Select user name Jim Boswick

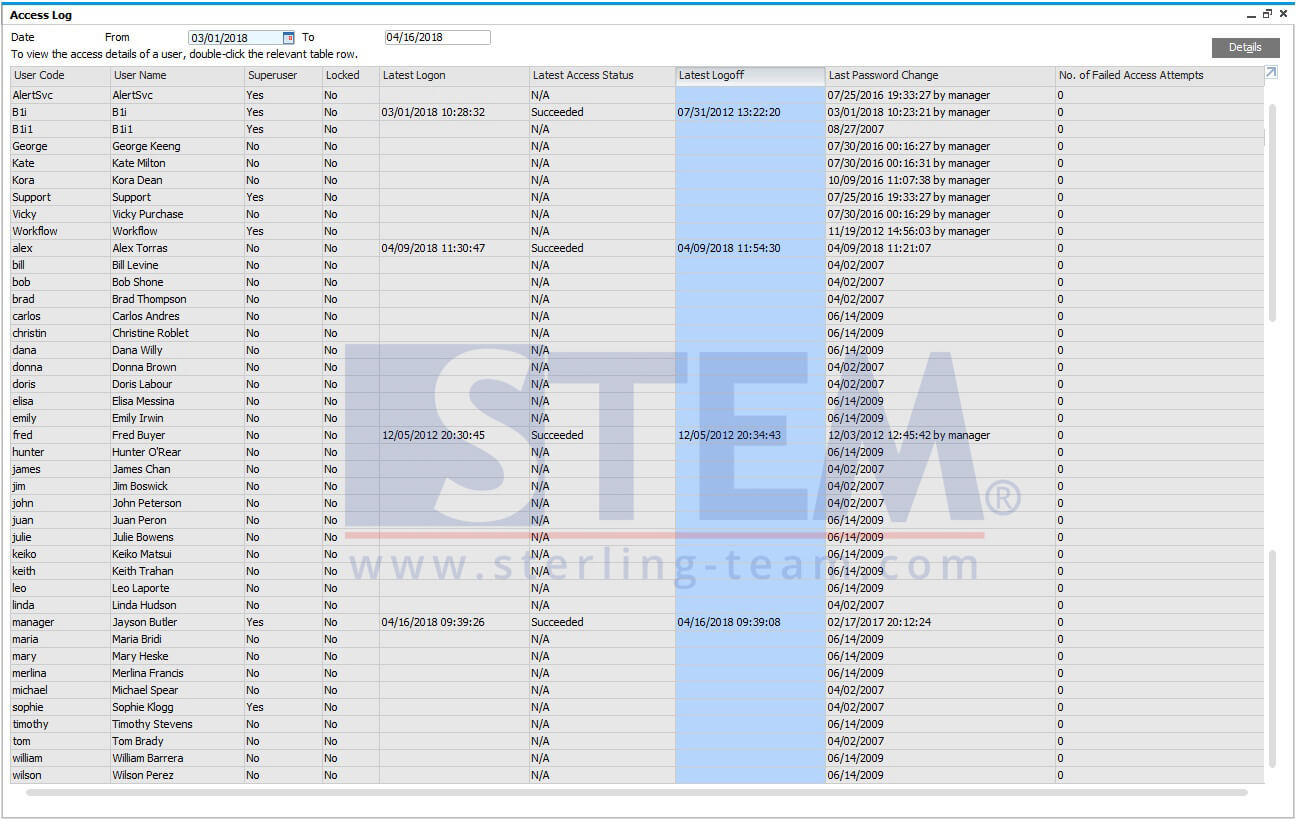click(x=140, y=486)
